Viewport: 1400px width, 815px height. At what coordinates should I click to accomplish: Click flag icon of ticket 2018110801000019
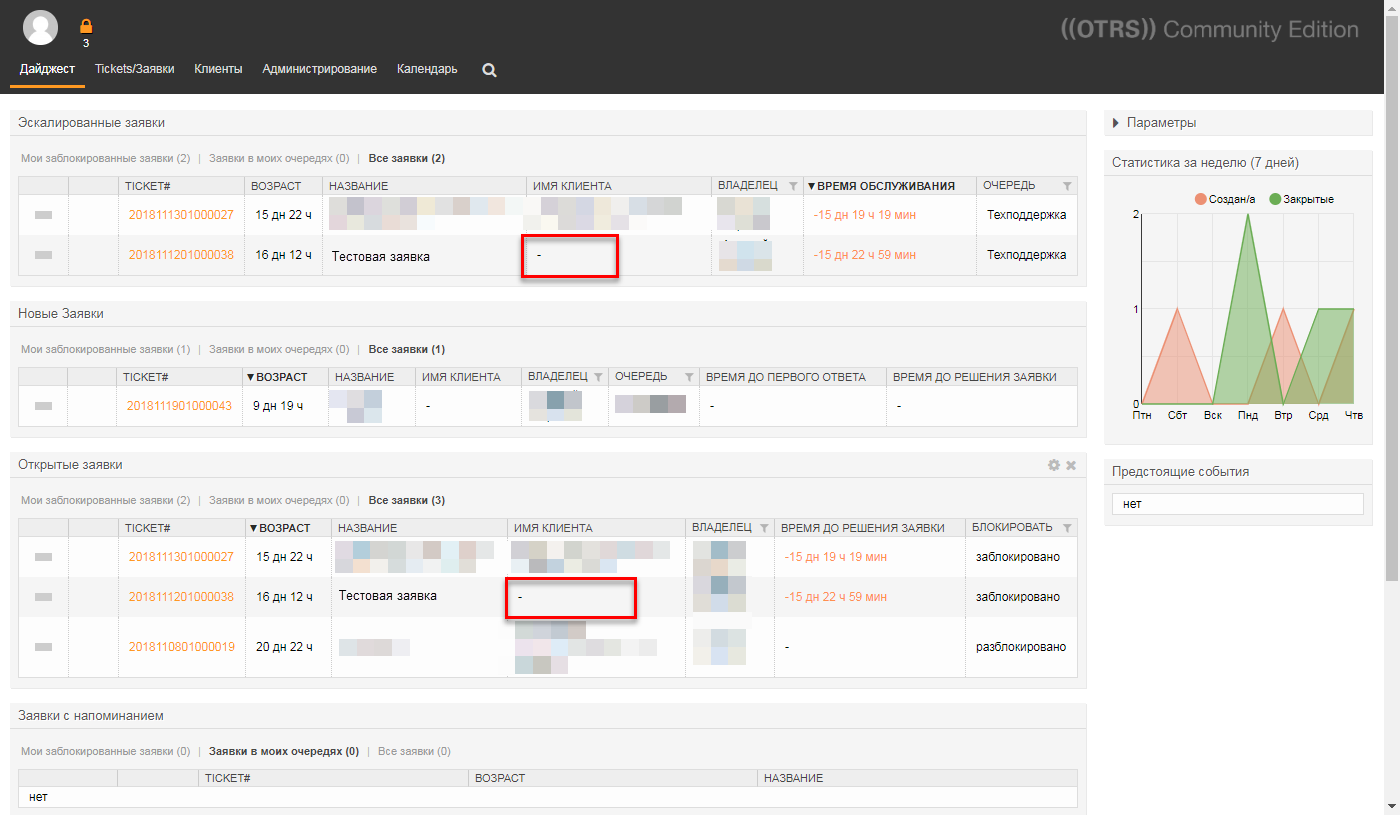coord(43,647)
